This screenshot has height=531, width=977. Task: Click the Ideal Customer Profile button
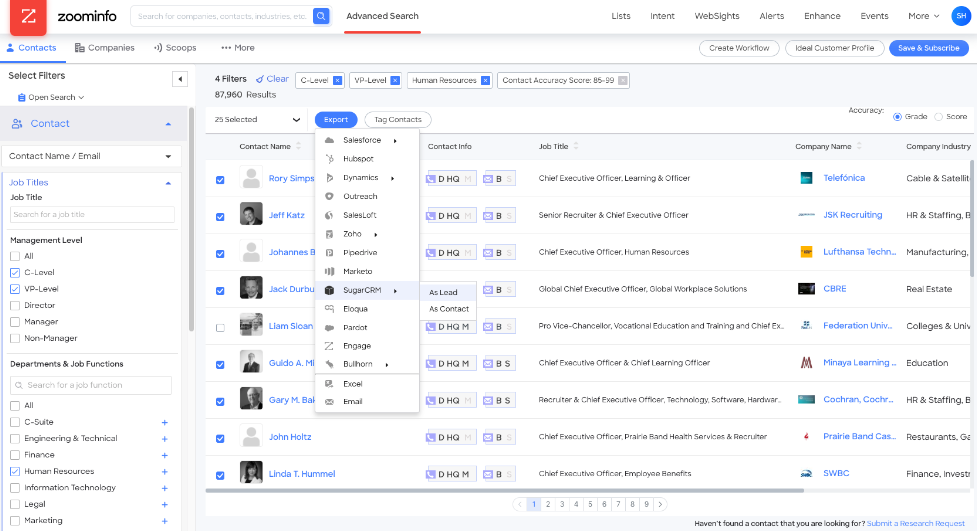(x=834, y=48)
